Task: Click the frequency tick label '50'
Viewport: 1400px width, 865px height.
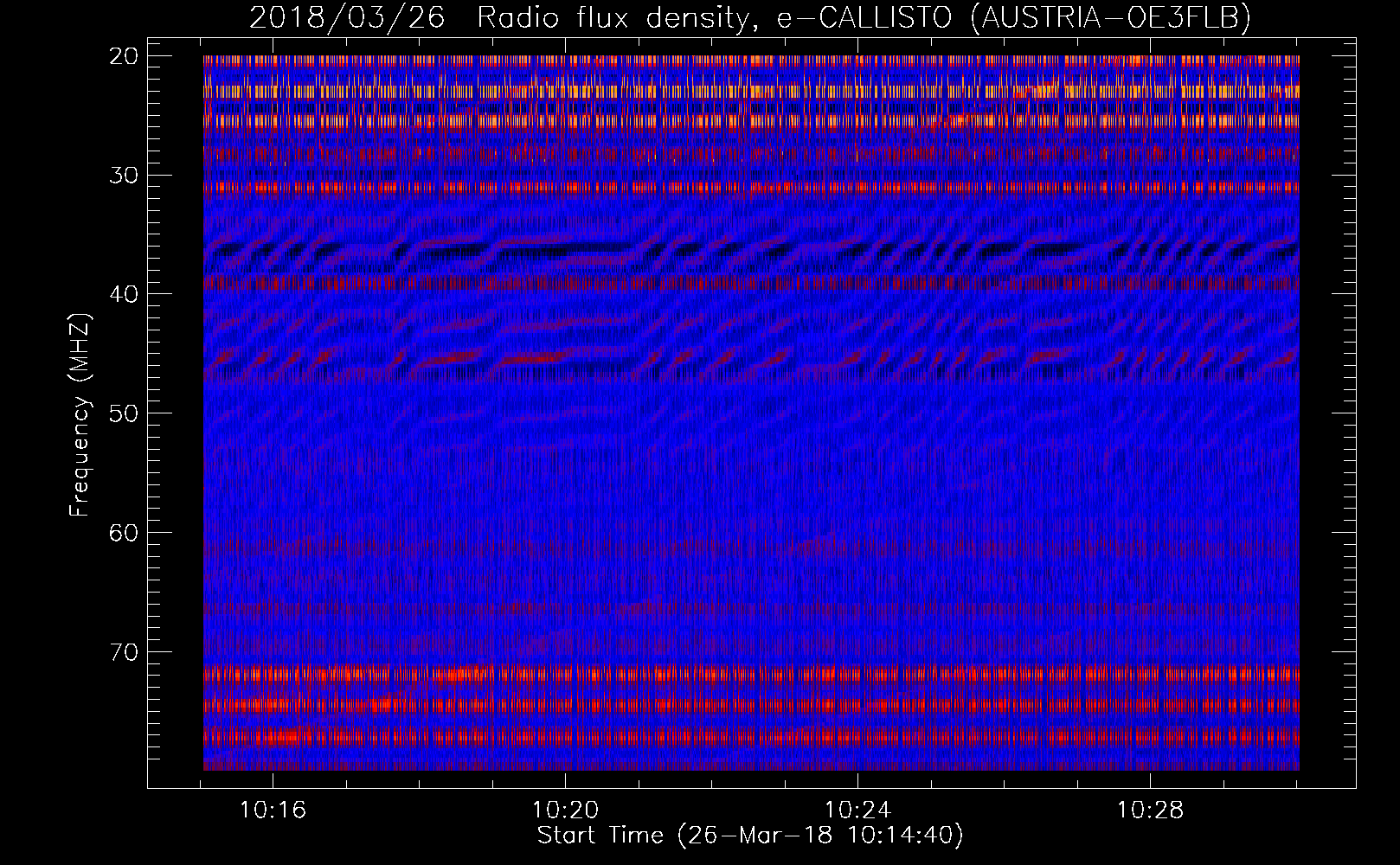Action: click(x=124, y=413)
